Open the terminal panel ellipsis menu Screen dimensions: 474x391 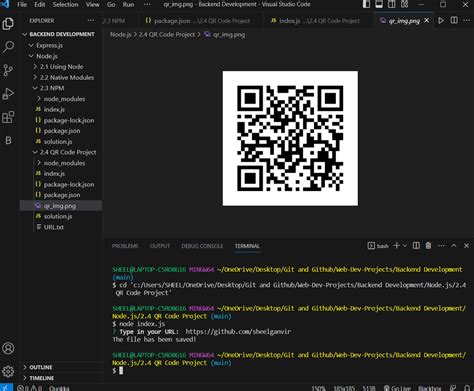coord(441,246)
